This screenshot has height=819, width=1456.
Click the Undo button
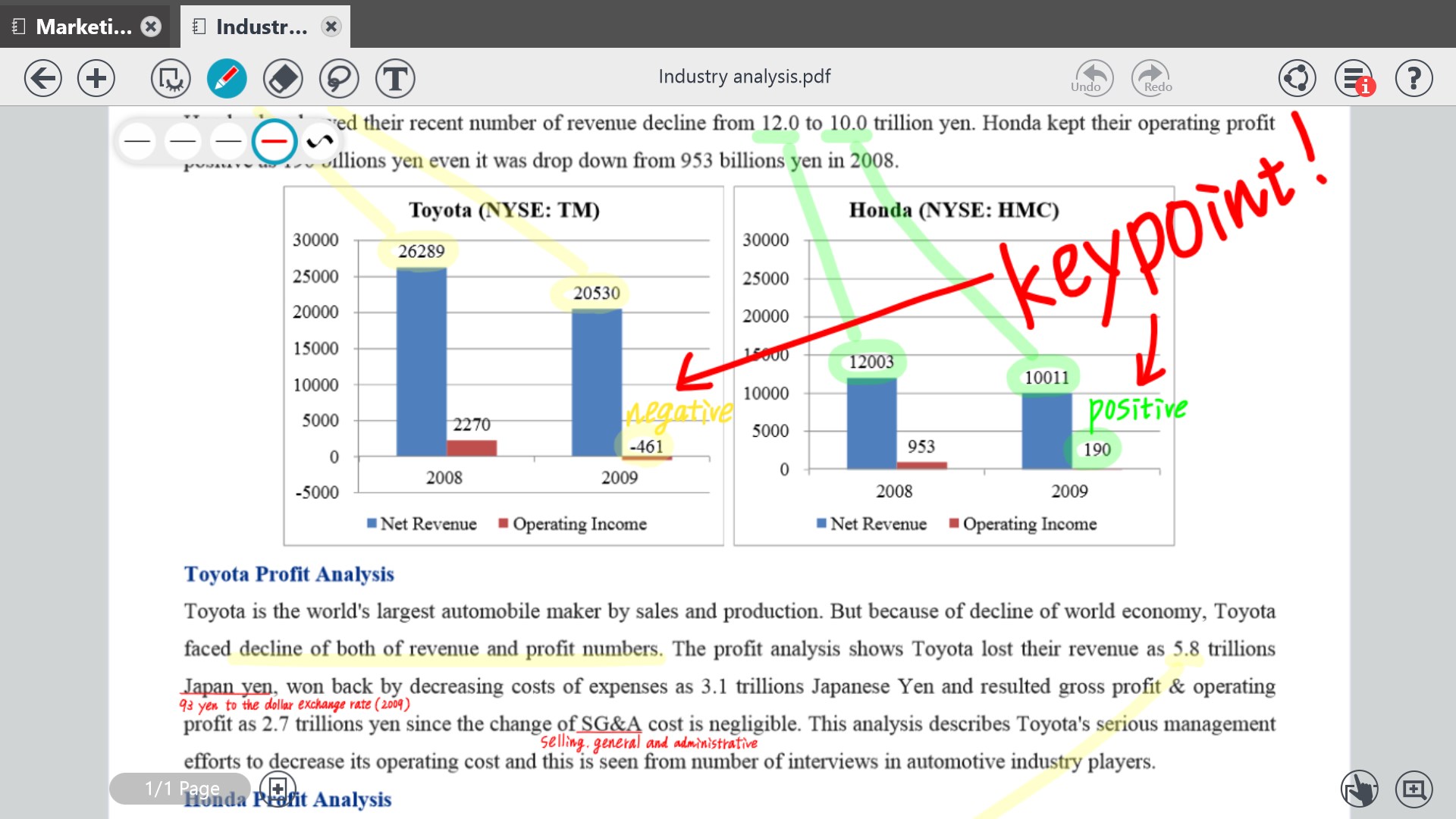pyautogui.click(x=1092, y=78)
